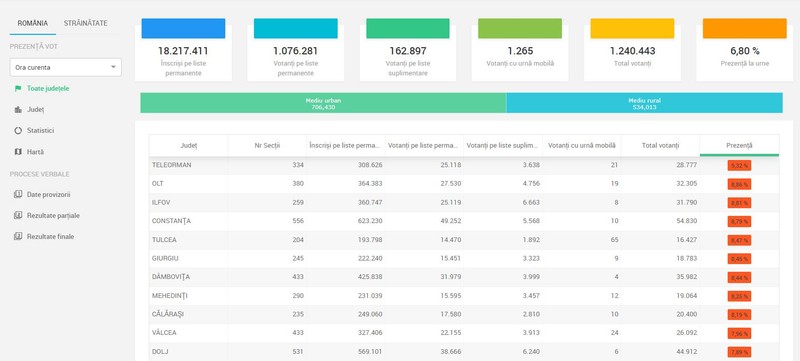The height and width of the screenshot is (361, 800).
Task: Select the CONSTANȚA row name
Action: coord(171,221)
